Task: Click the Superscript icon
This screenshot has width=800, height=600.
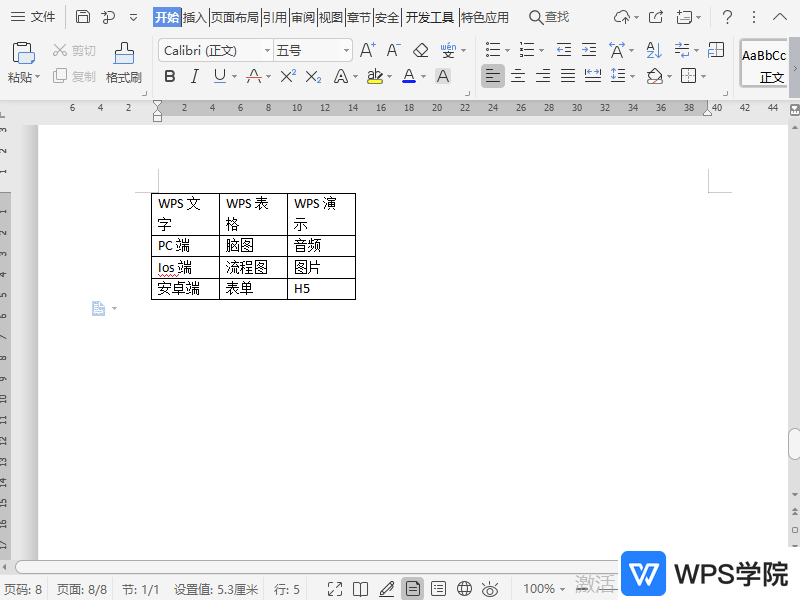Action: pos(286,73)
